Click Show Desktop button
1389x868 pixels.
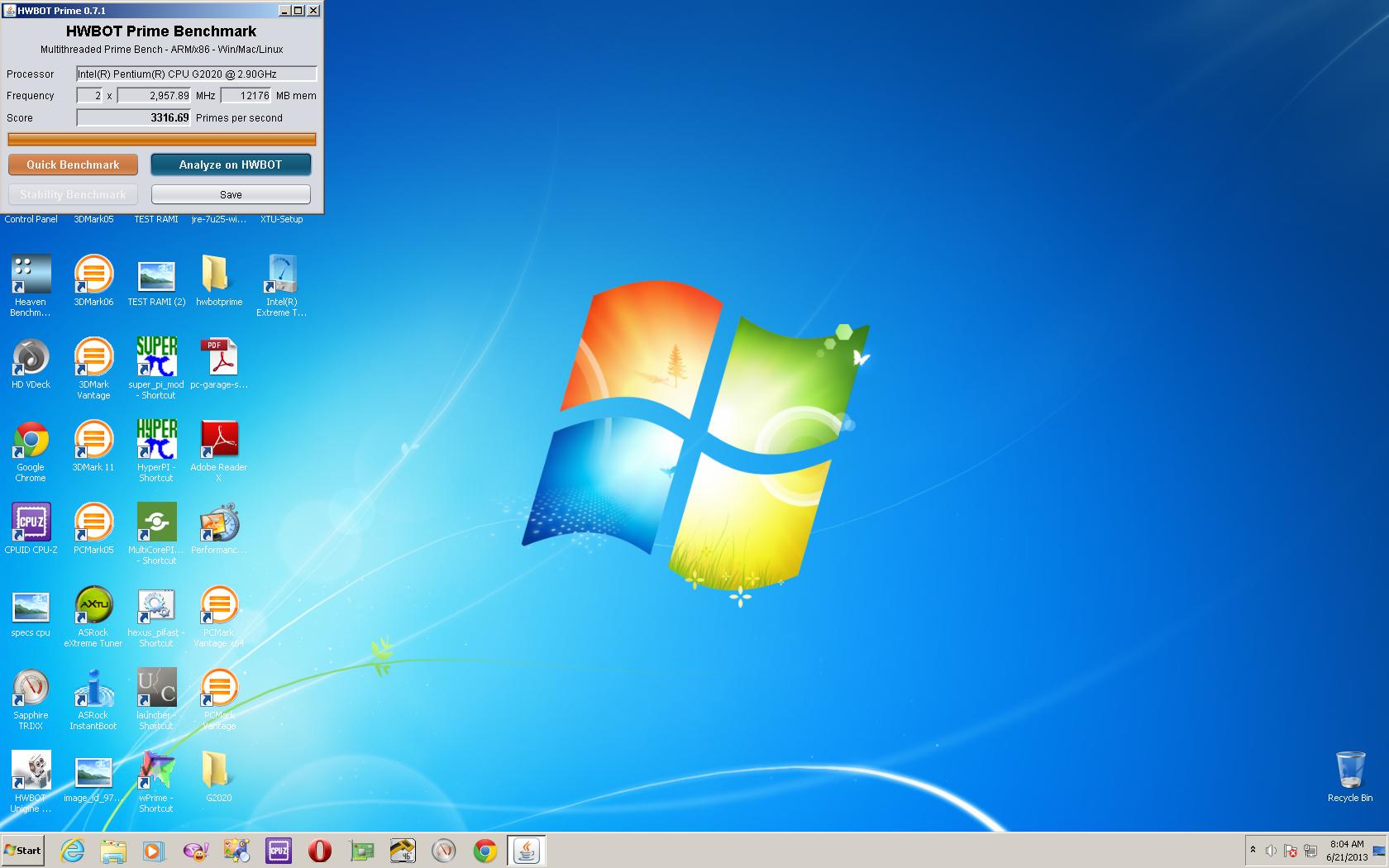pyautogui.click(x=1381, y=851)
